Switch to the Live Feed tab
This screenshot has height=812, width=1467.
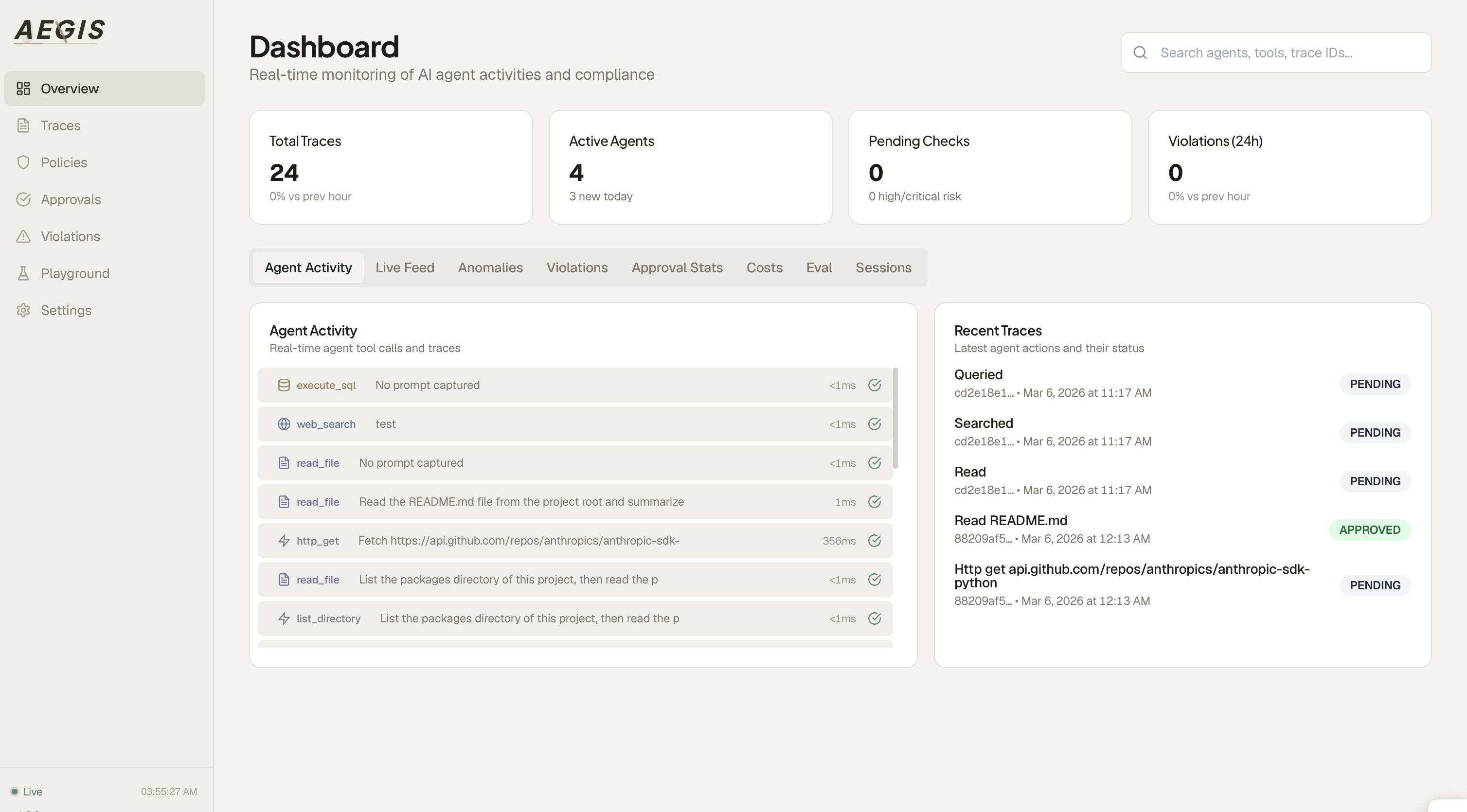pos(404,267)
